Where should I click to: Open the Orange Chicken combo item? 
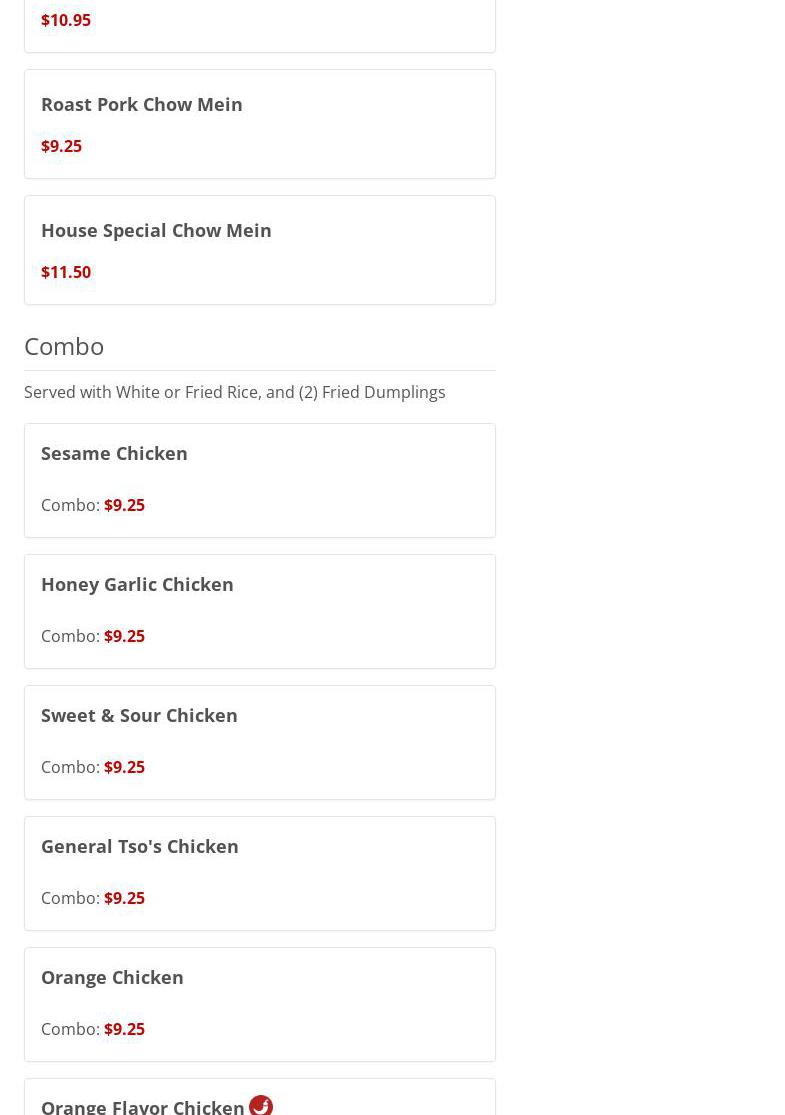[x=112, y=977]
